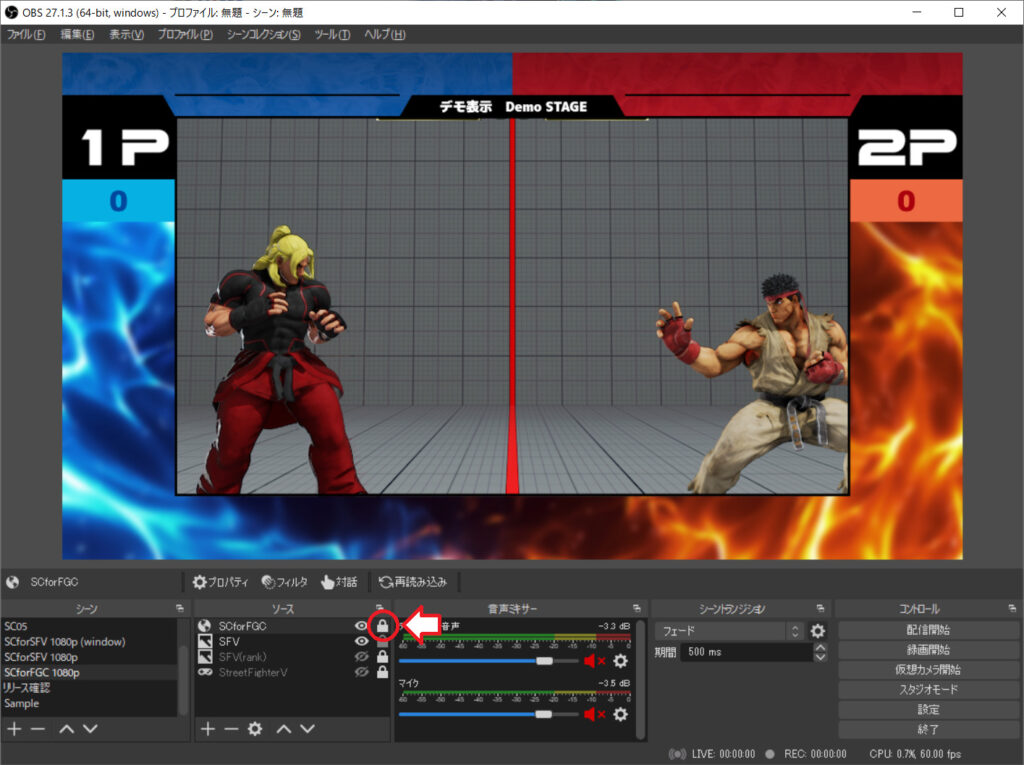Screen dimensions: 1024x765
Task: Increase the transition duration with the up arrow
Action: pyautogui.click(x=820, y=647)
